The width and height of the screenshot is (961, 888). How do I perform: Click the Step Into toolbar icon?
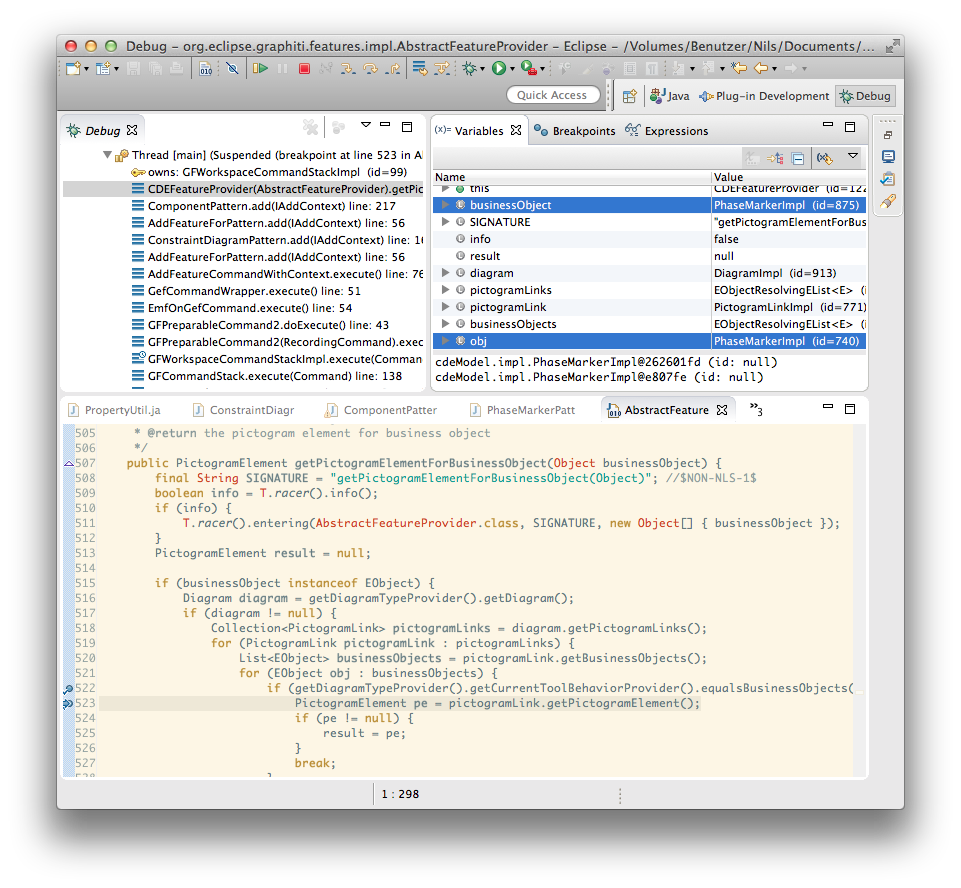pyautogui.click(x=348, y=69)
